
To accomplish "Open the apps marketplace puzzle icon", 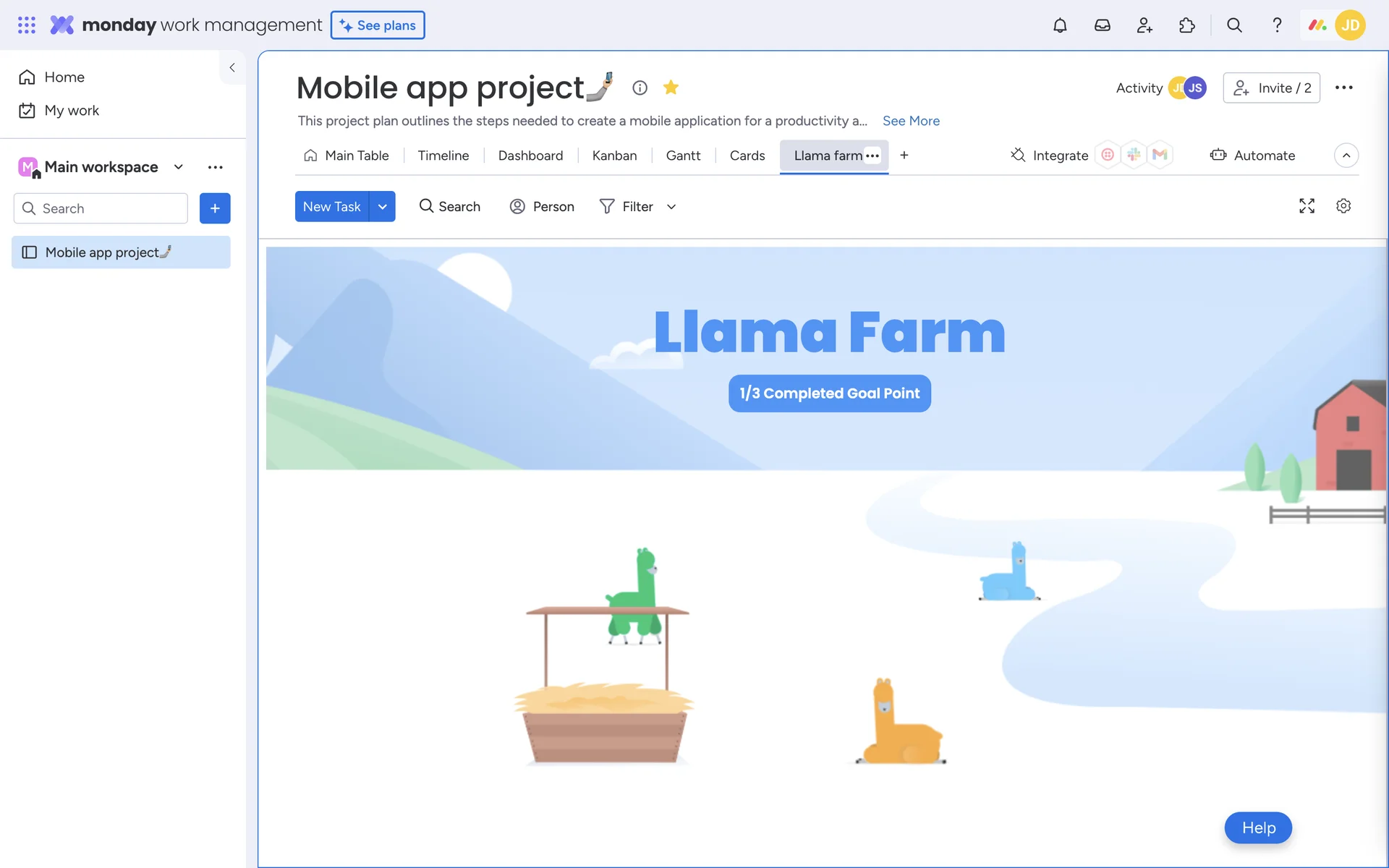I will point(1186,25).
